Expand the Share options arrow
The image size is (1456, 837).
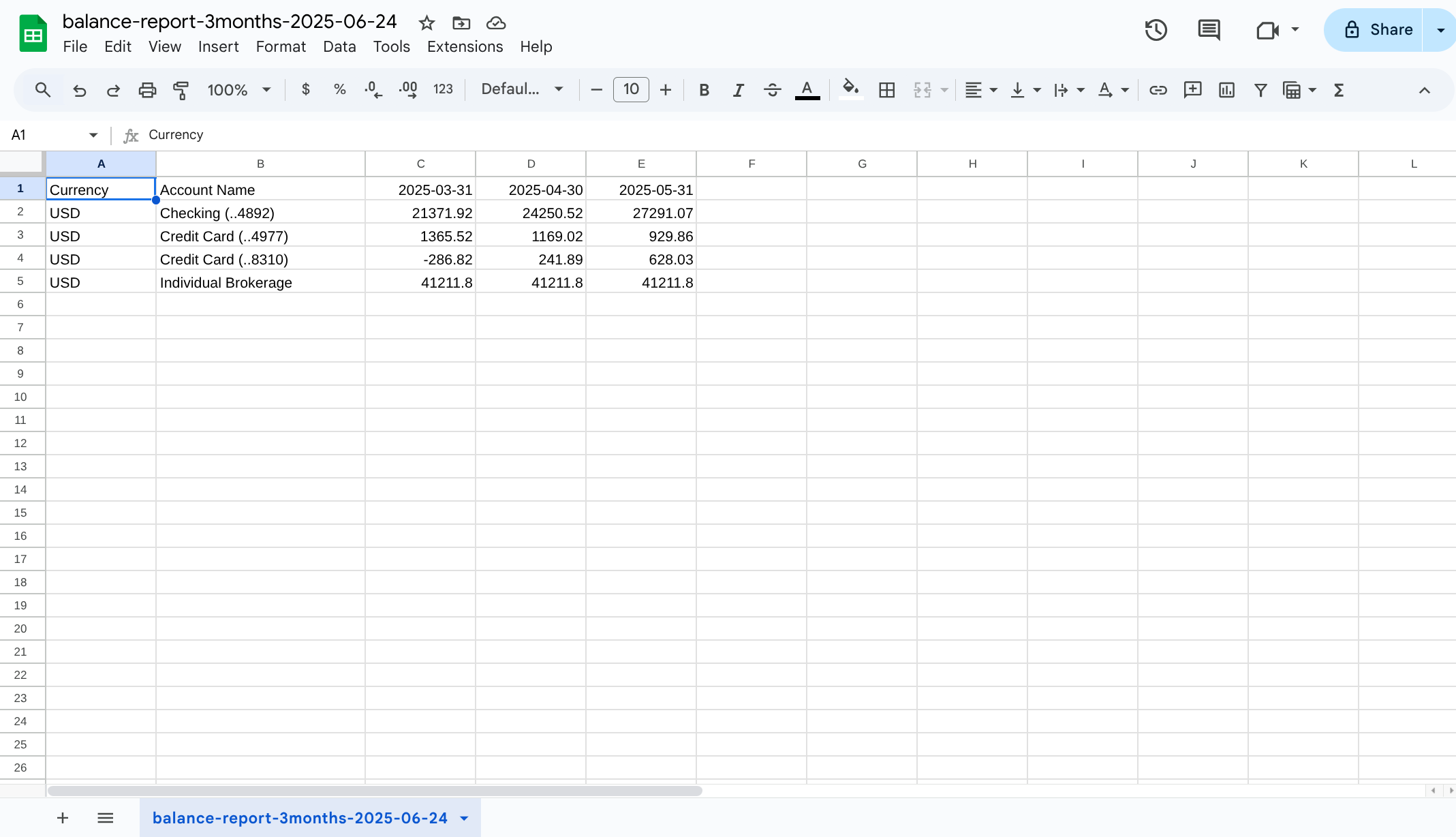pyautogui.click(x=1440, y=30)
